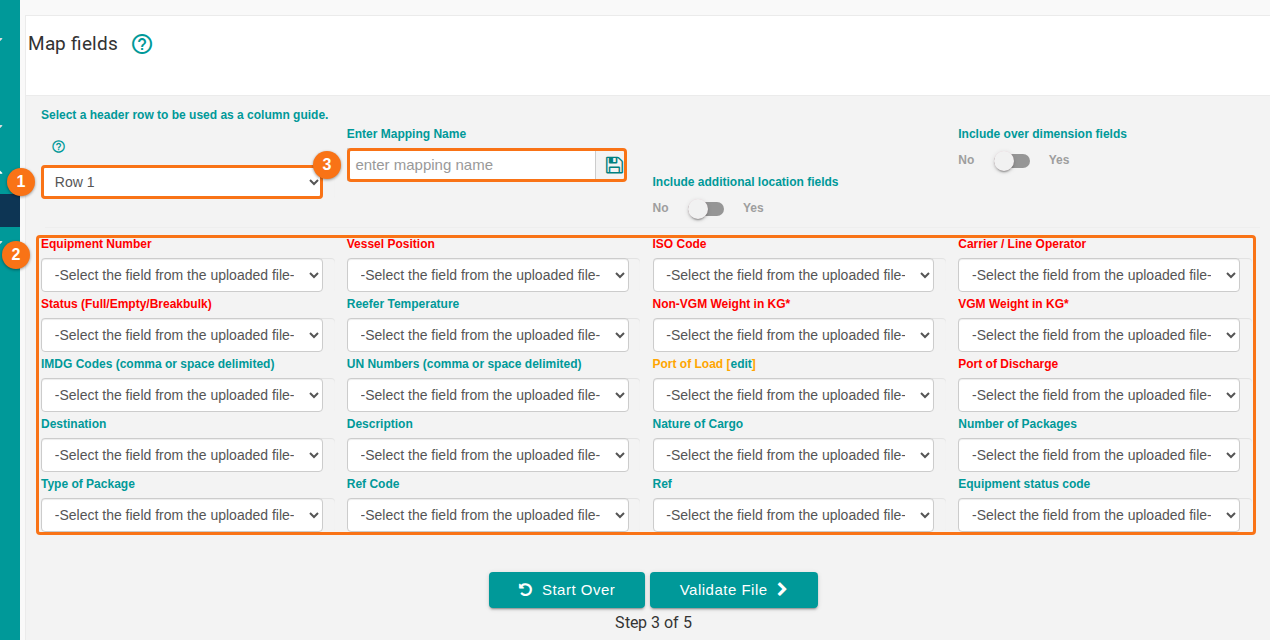This screenshot has height=640, width=1270.
Task: Toggle Include additional location fields switch
Action: pos(706,208)
